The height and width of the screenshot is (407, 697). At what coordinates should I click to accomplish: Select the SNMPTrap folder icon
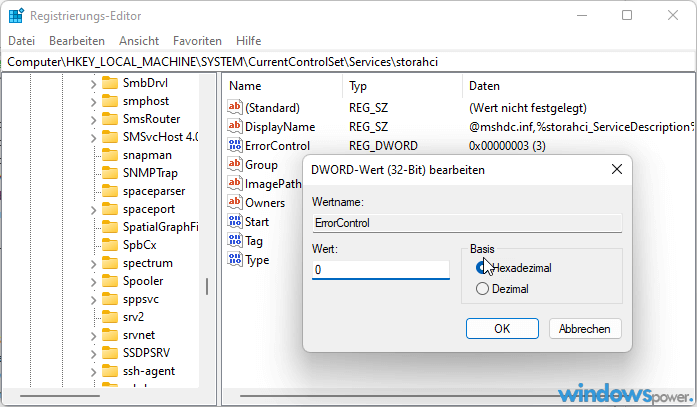tap(110, 173)
